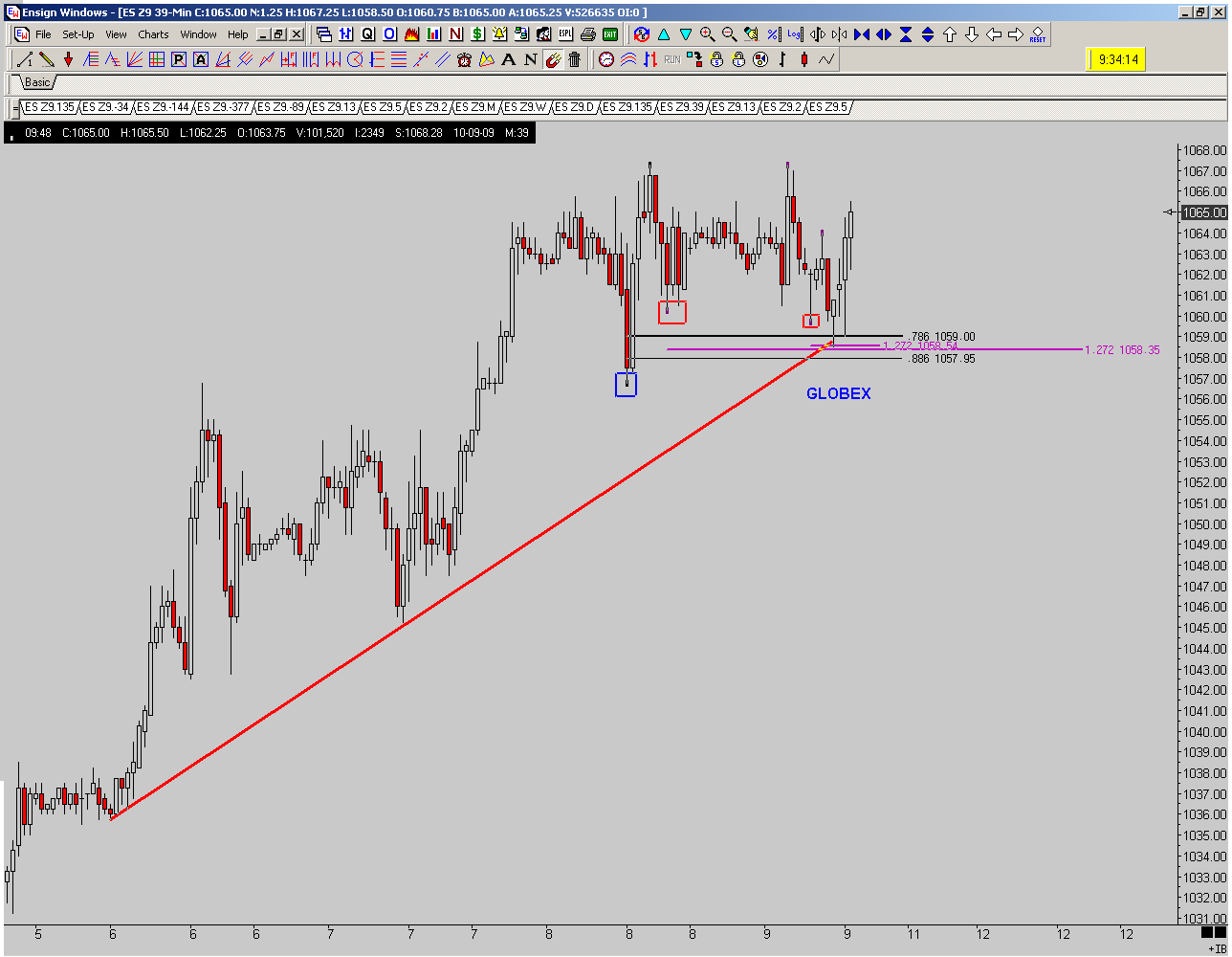Click the blue GLOBEX chart label
The width and height of the screenshot is (1232, 957).
(839, 393)
